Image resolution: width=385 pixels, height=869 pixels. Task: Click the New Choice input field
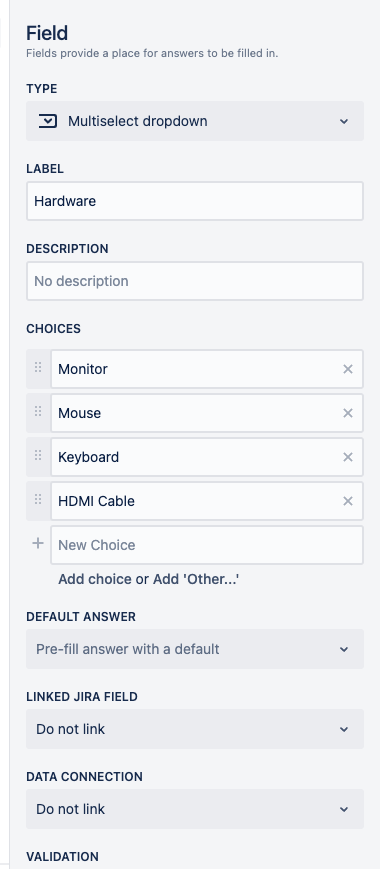click(x=207, y=545)
